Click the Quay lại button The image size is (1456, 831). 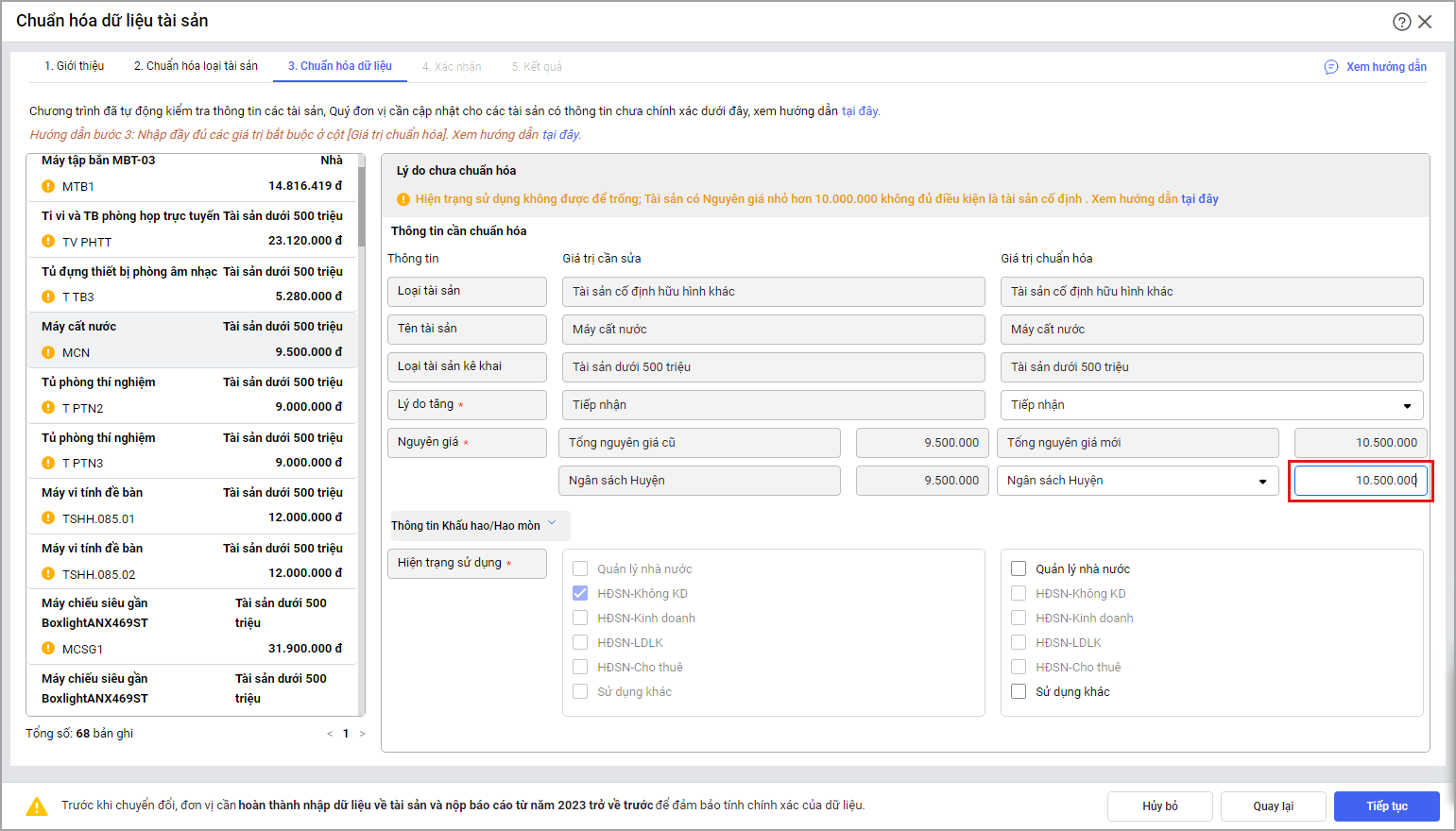pyautogui.click(x=1273, y=806)
